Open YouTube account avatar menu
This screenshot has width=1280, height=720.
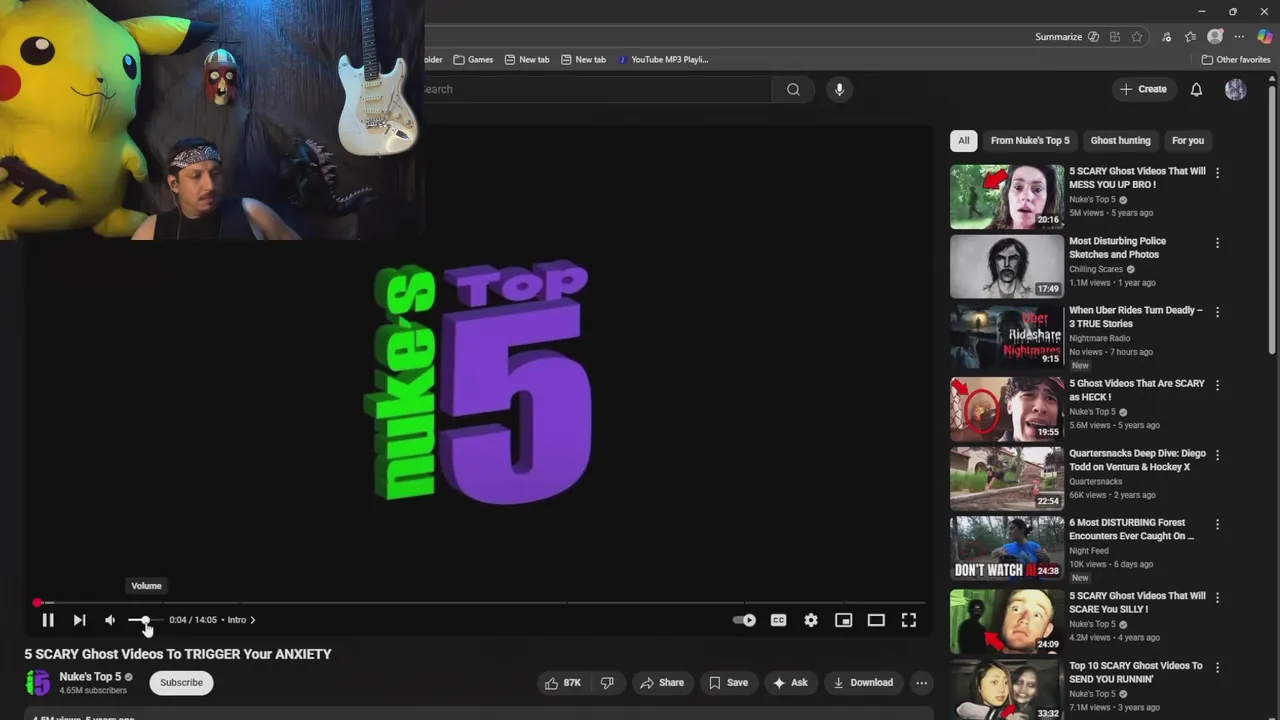click(x=1236, y=89)
